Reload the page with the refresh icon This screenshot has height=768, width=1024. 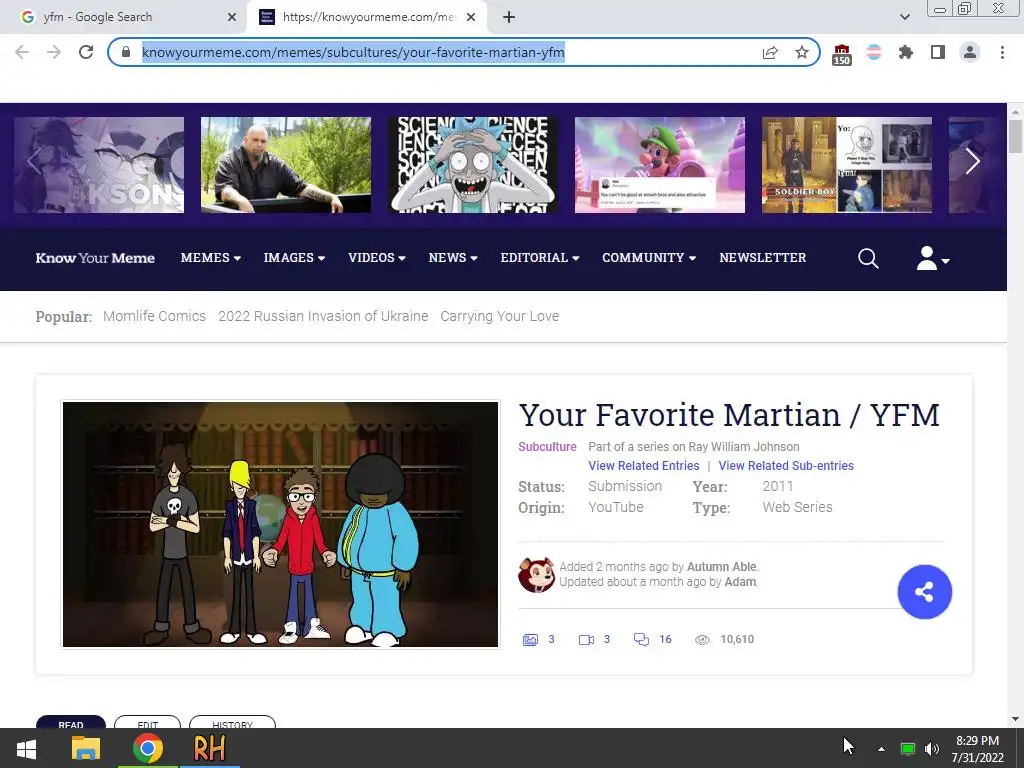point(86,52)
